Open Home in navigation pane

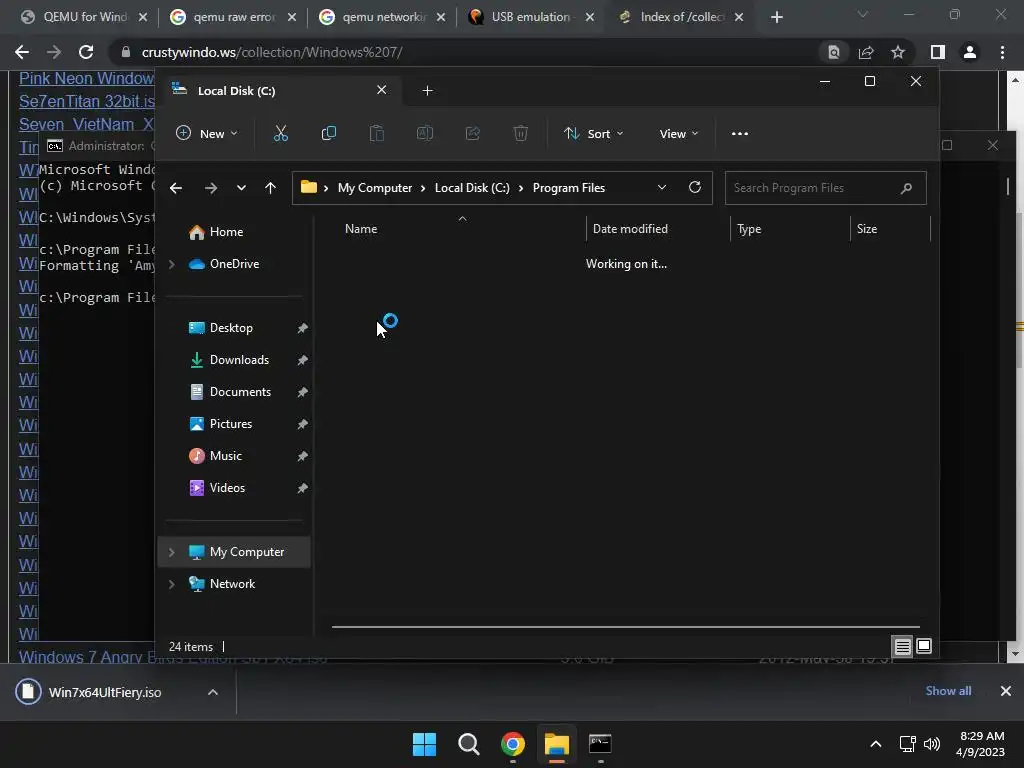click(x=226, y=232)
